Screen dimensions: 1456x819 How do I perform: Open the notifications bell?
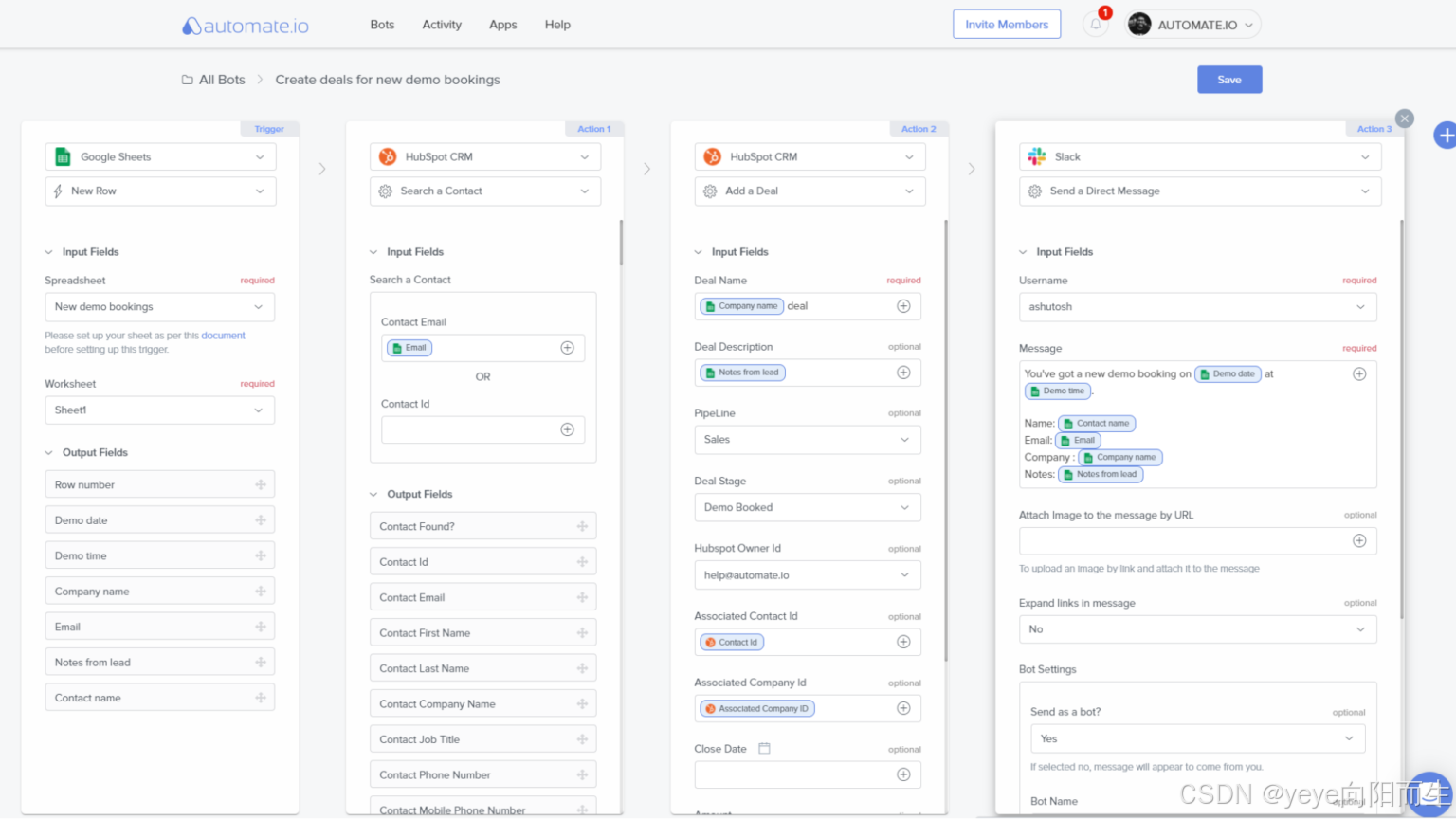point(1096,25)
